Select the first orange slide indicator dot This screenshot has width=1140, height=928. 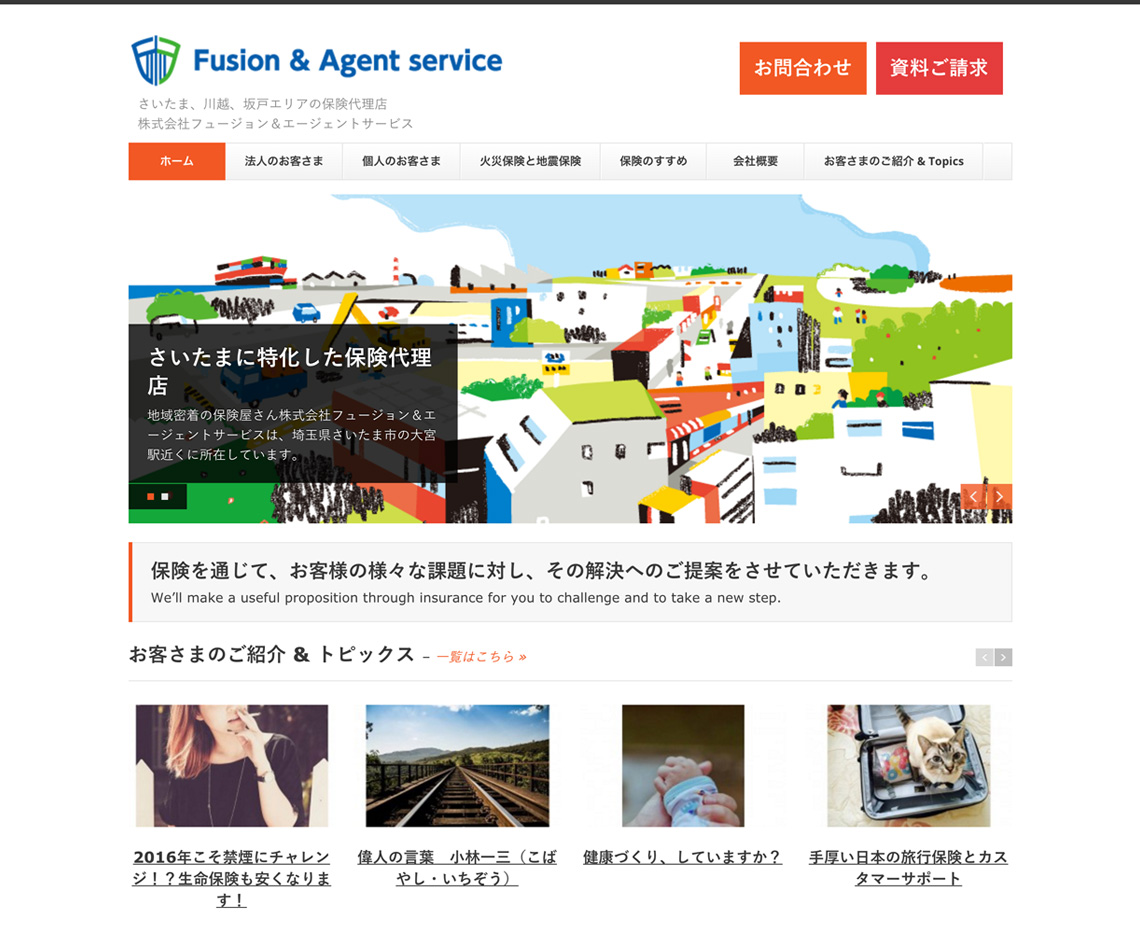pos(150,497)
